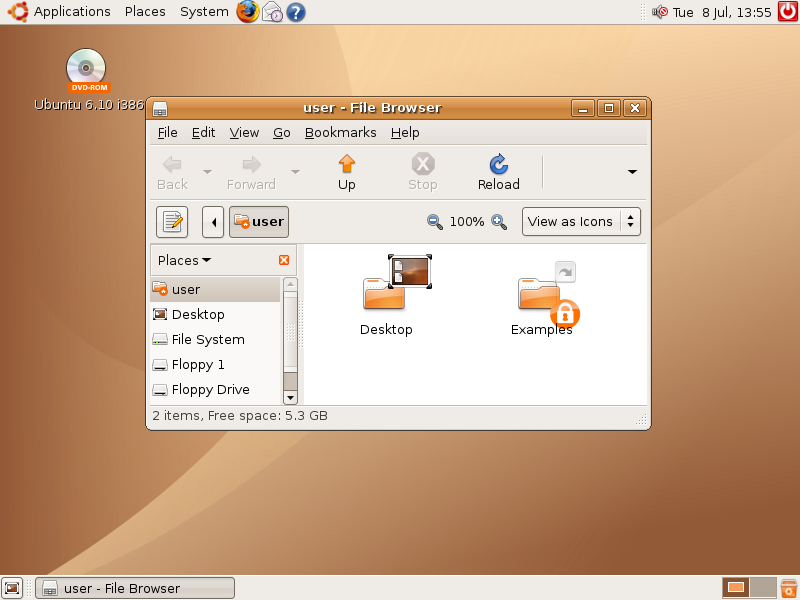Viewport: 800px width, 600px height.
Task: Click the user button in the path bar
Action: 258,221
